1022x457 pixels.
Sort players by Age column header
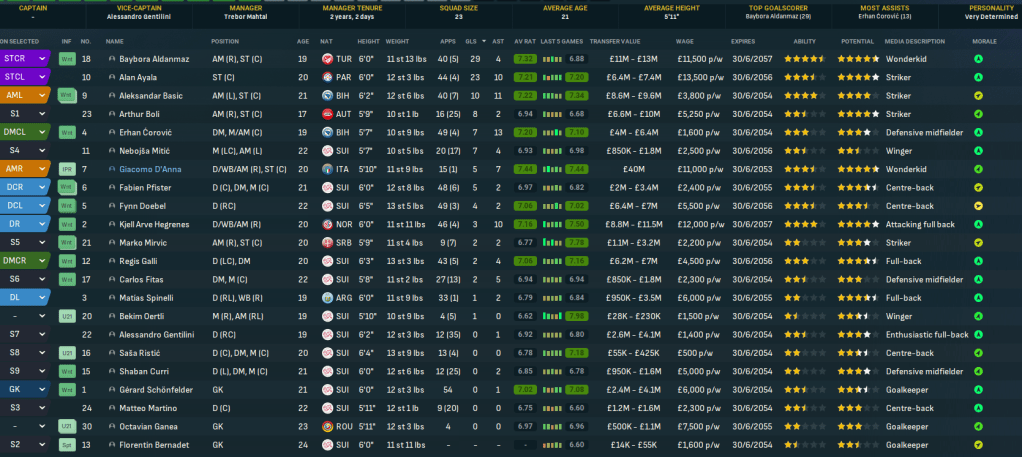(x=303, y=42)
